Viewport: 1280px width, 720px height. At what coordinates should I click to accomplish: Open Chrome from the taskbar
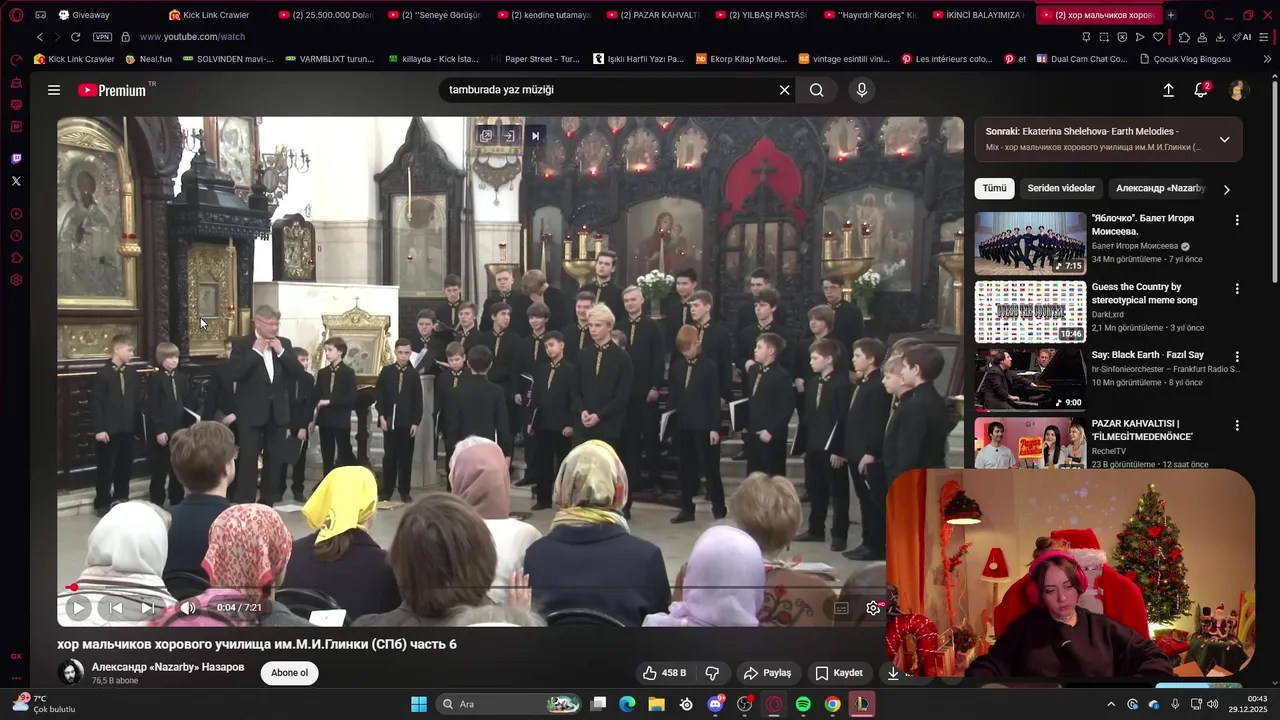(x=832, y=704)
